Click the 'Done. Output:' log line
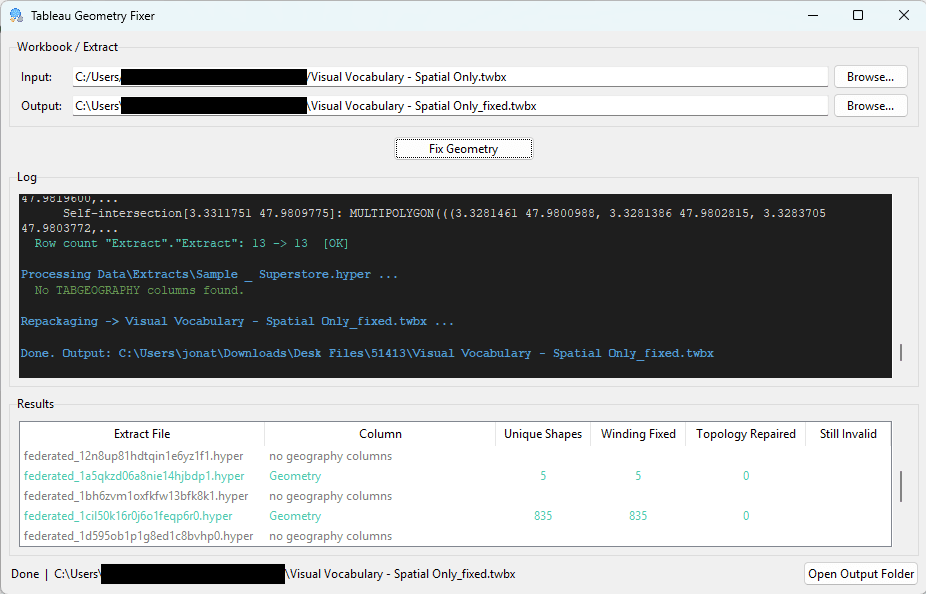Image resolution: width=926 pixels, height=594 pixels. point(367,353)
